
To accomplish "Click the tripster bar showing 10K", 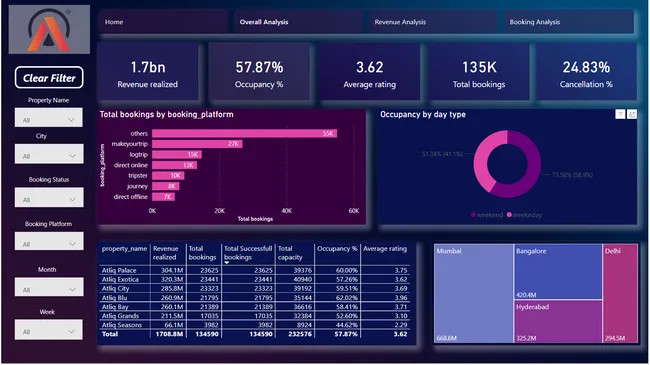I will coord(168,175).
